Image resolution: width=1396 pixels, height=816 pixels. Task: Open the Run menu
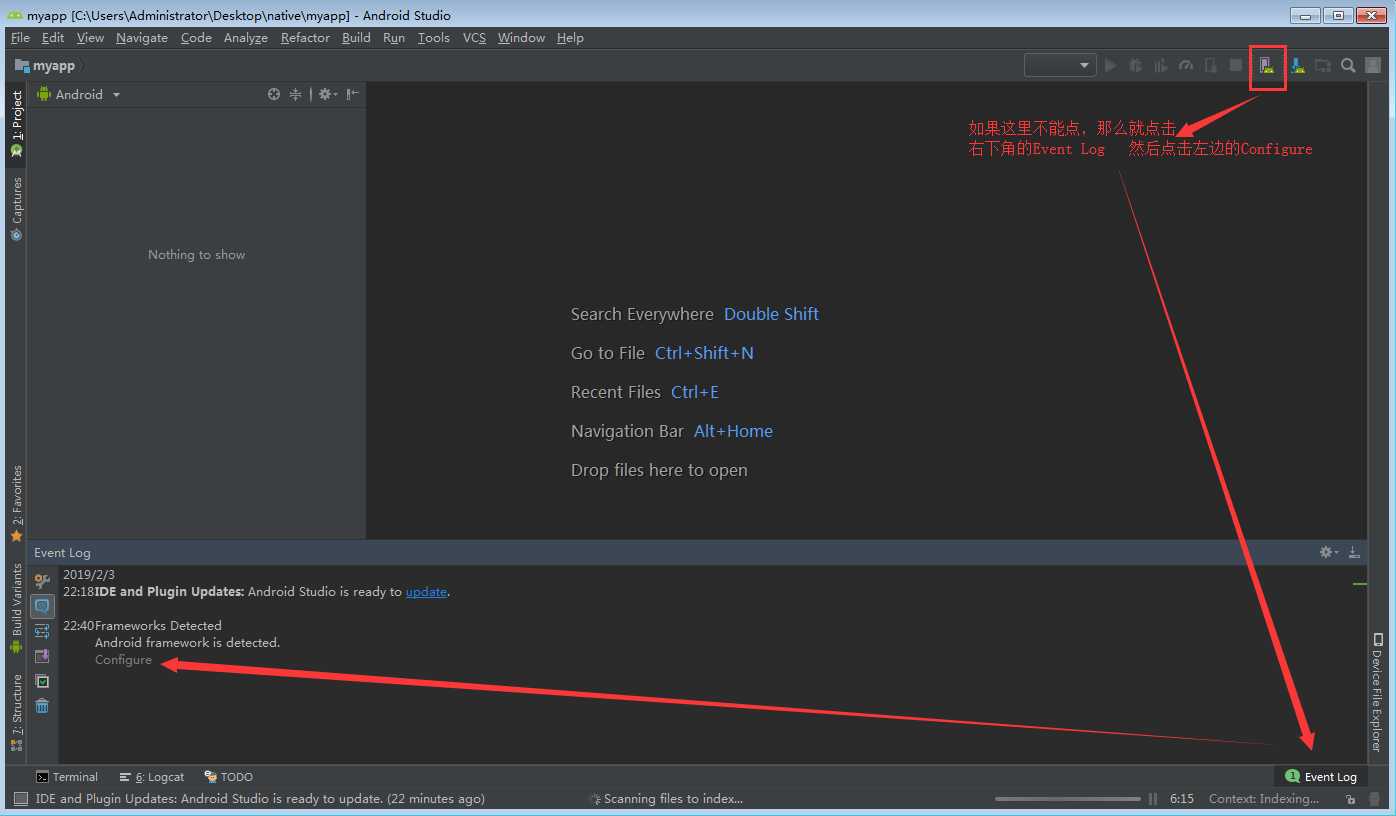(x=394, y=38)
